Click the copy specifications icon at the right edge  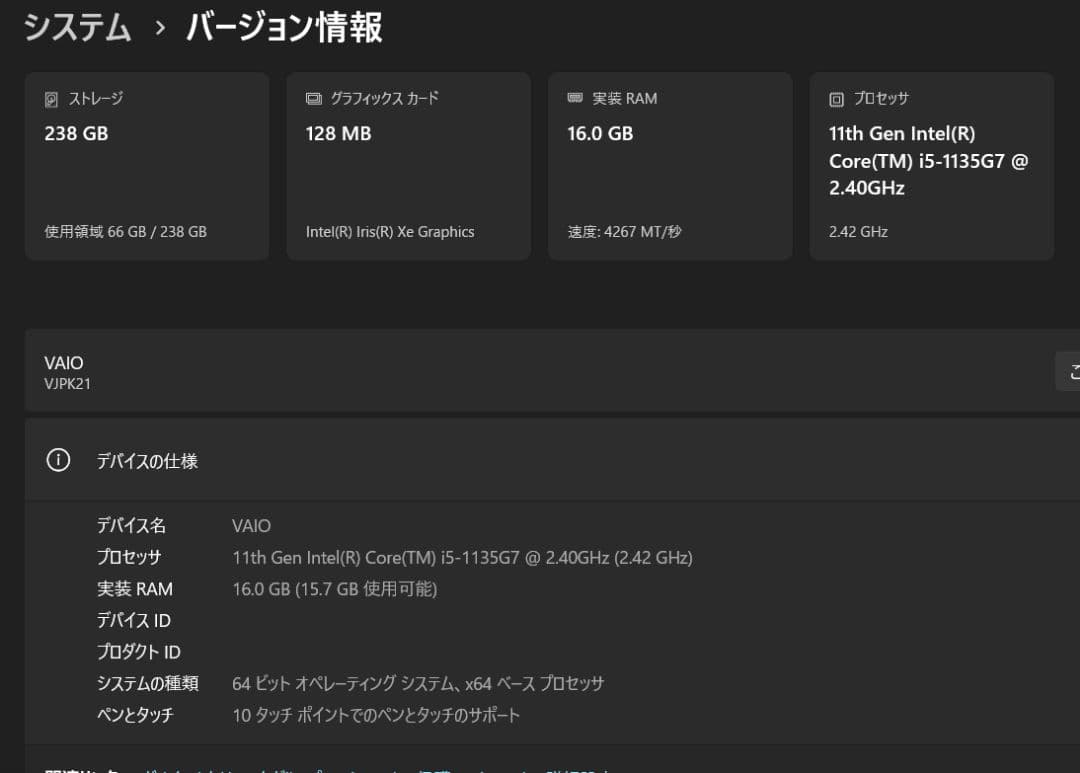[1073, 370]
